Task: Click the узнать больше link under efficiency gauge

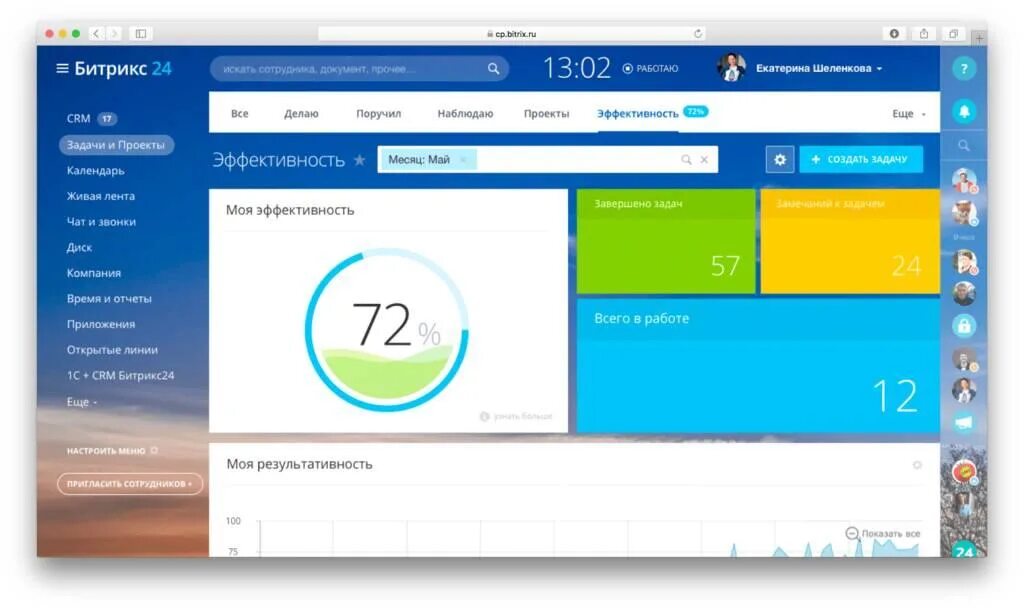Action: pos(516,416)
